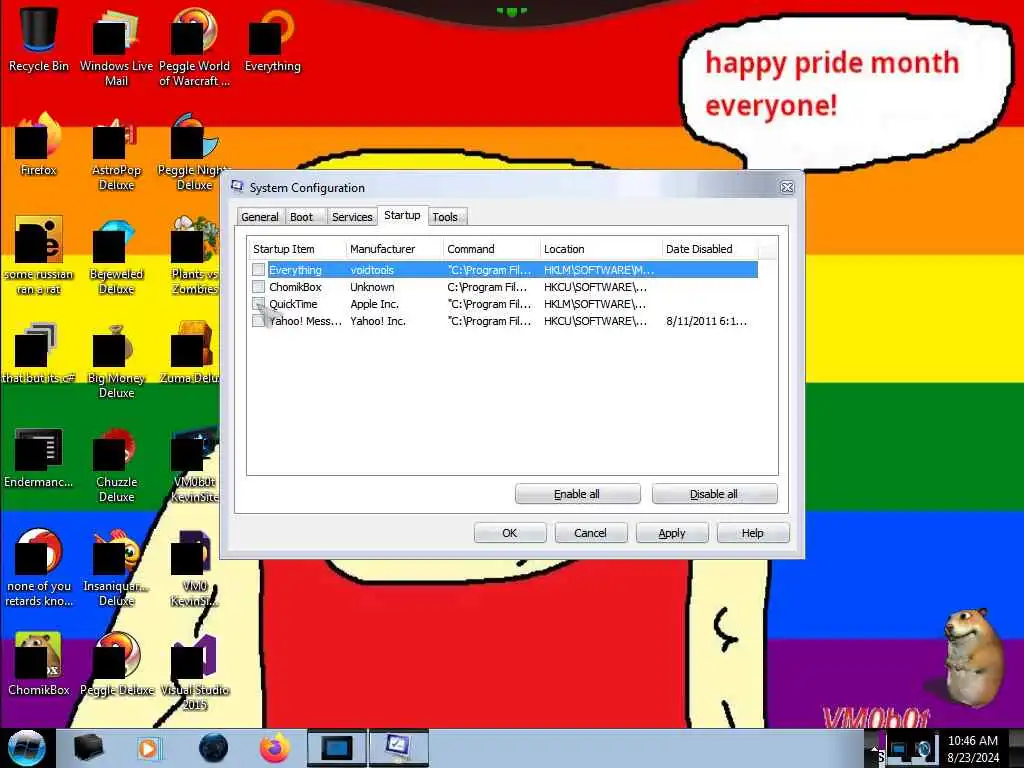Screen dimensions: 1024x768
Task: Click the '8/11/2011 6:1...' date disabled cell
Action: pyautogui.click(x=707, y=321)
